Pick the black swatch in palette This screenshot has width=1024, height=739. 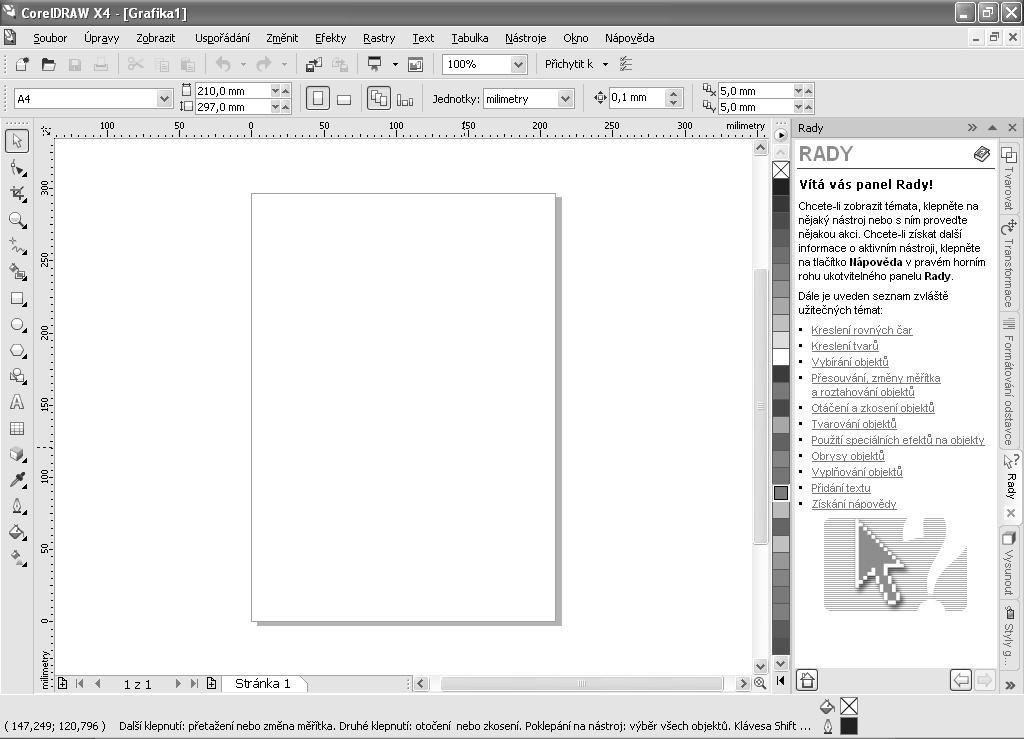click(781, 187)
